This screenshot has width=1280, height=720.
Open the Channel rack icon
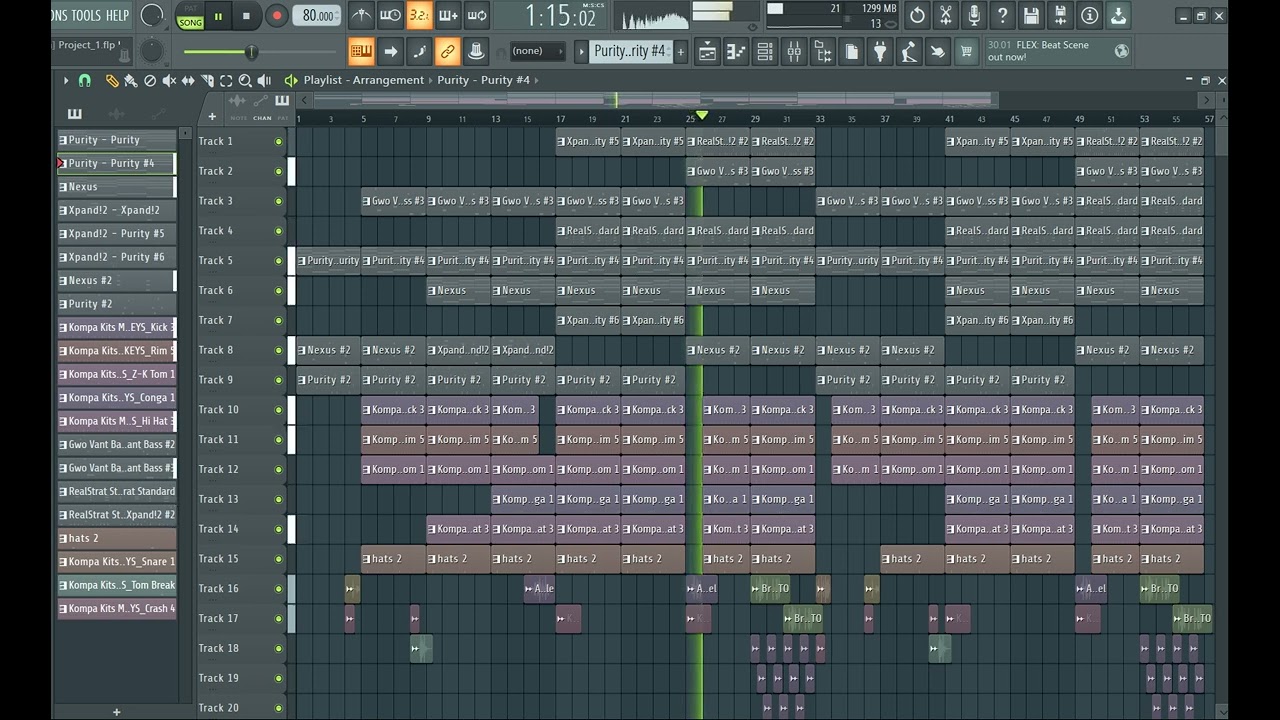[x=765, y=52]
